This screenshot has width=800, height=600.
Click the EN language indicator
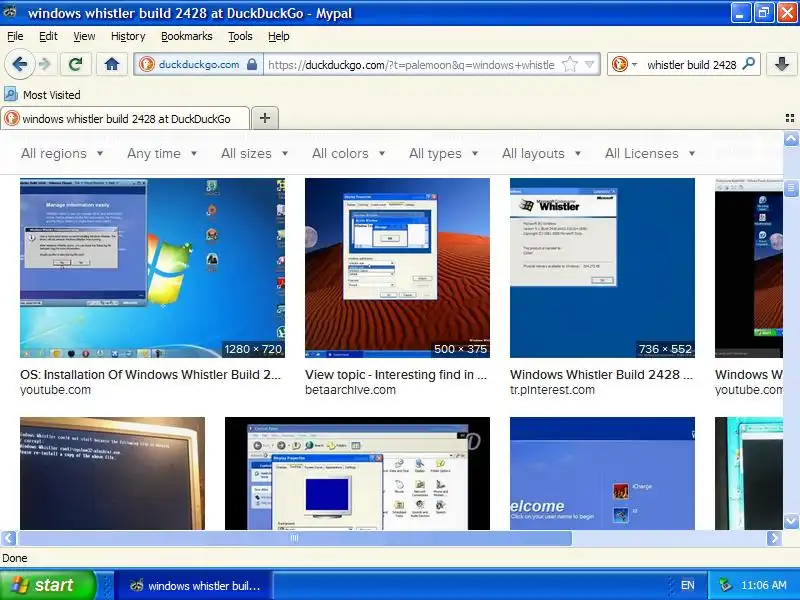click(687, 585)
